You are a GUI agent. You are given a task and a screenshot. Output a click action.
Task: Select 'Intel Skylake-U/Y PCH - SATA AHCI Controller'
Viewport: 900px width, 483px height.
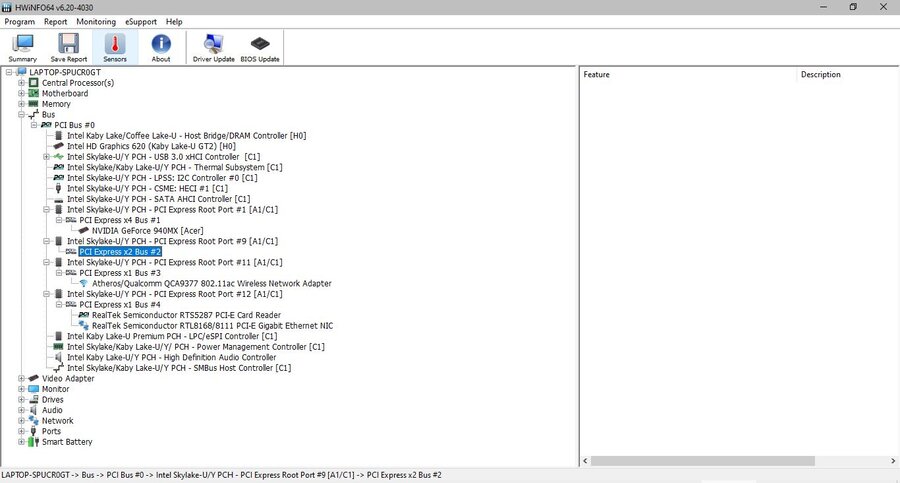coord(158,199)
